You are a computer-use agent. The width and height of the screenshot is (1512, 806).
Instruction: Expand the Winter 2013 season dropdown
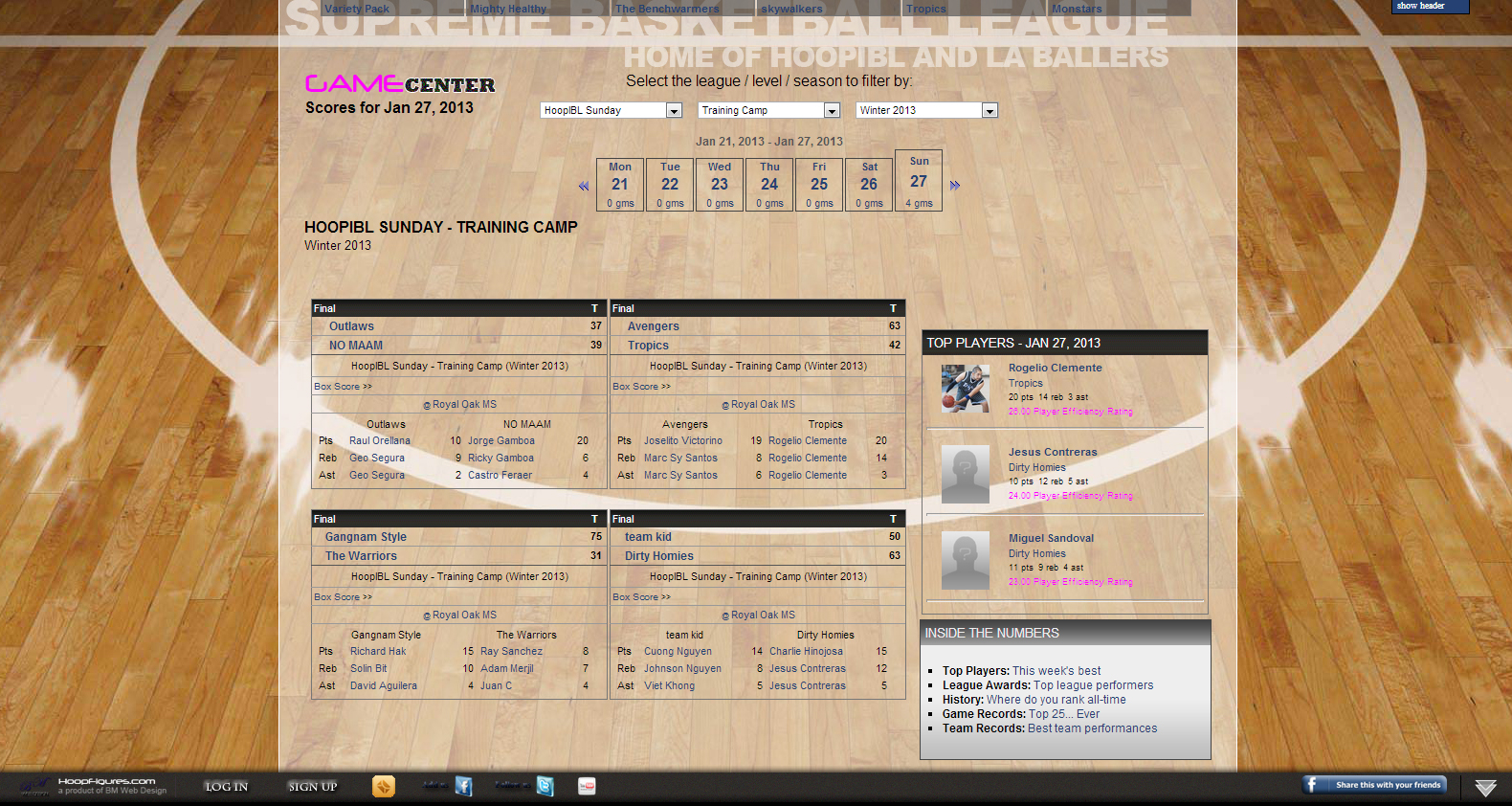coord(989,111)
